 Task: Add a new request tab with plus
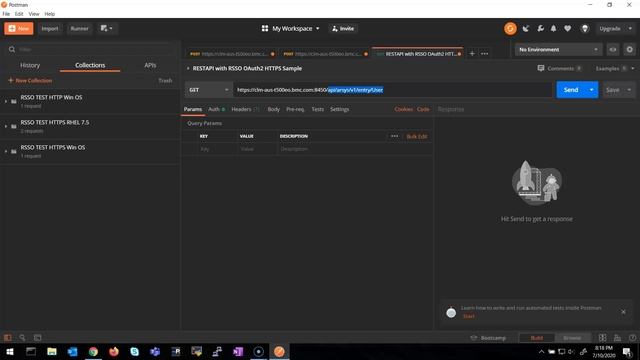[472, 53]
